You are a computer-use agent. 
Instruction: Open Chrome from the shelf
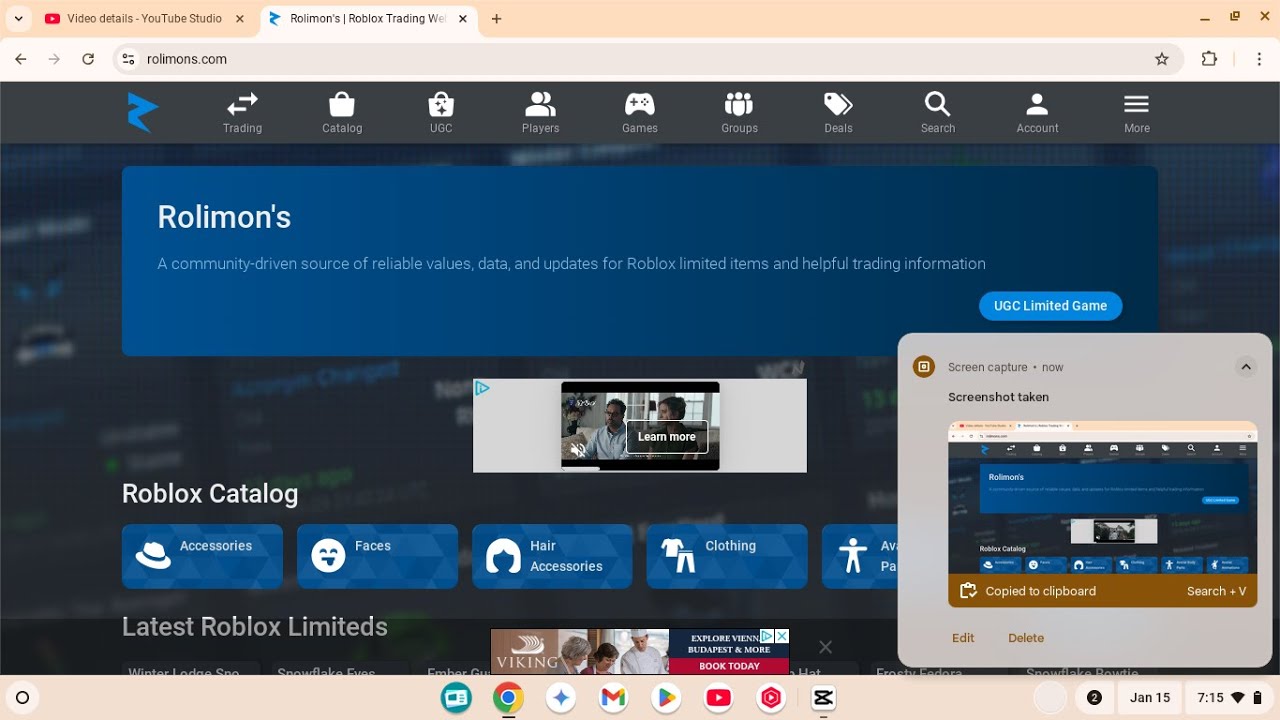(x=508, y=698)
